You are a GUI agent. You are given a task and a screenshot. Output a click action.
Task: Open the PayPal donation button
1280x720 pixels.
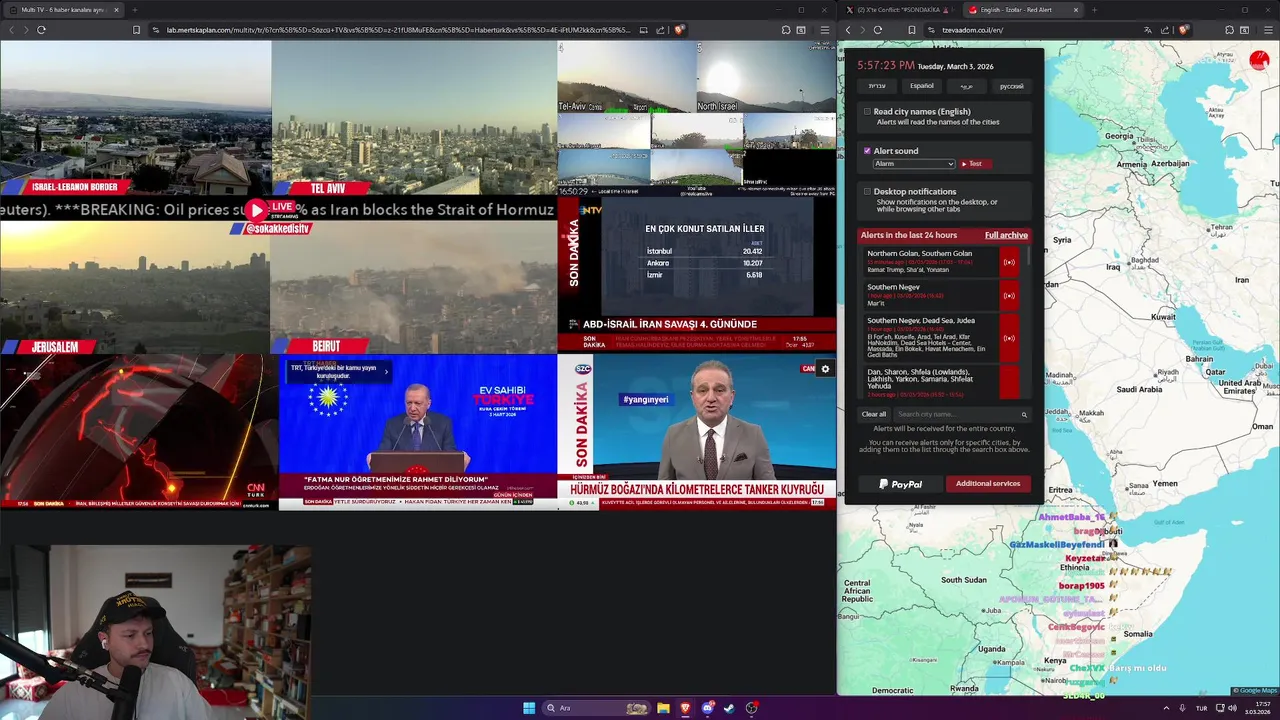click(x=900, y=484)
